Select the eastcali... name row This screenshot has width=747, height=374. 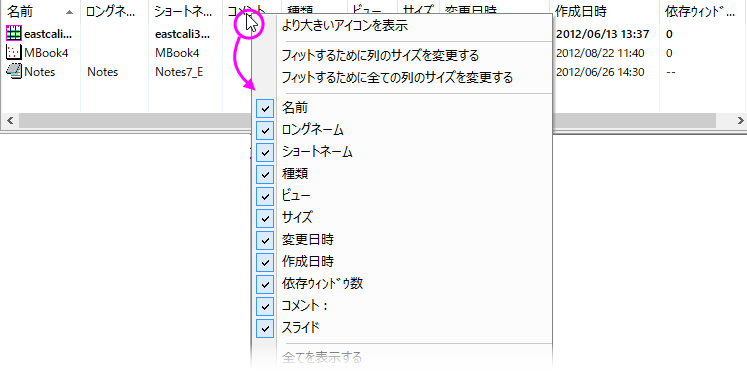[x=48, y=34]
